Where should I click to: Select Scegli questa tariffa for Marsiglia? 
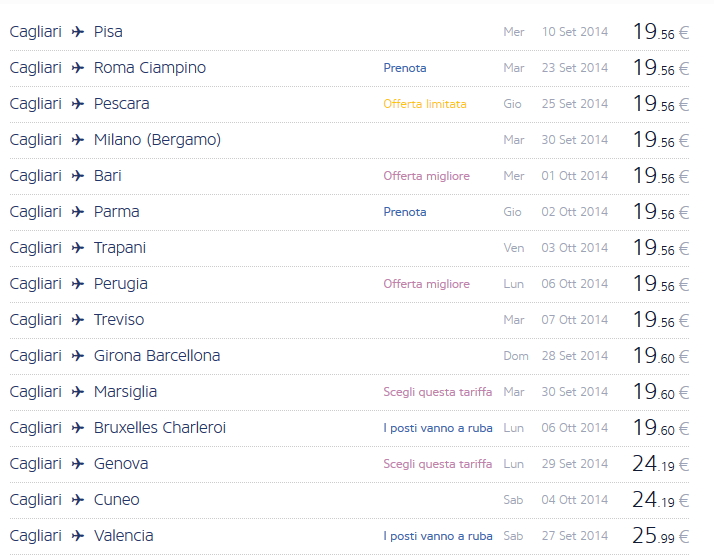click(437, 392)
